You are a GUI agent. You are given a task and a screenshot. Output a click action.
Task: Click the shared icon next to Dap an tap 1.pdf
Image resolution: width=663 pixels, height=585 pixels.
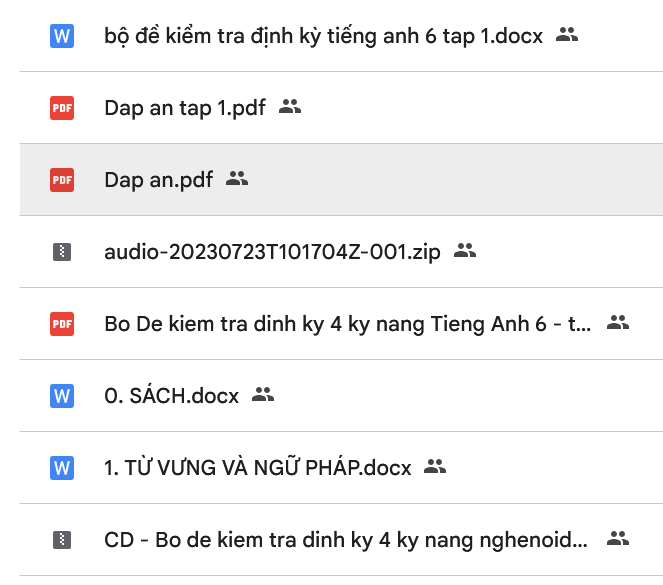(x=290, y=107)
